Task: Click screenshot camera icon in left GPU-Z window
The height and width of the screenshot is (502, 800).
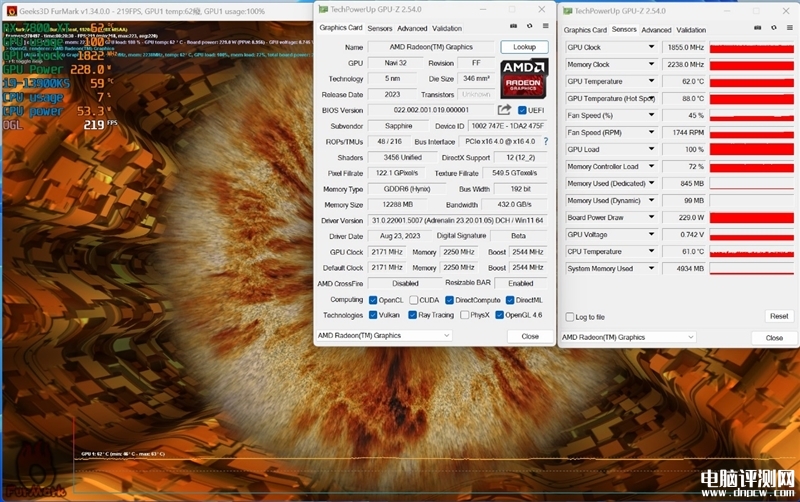Action: pos(513,26)
